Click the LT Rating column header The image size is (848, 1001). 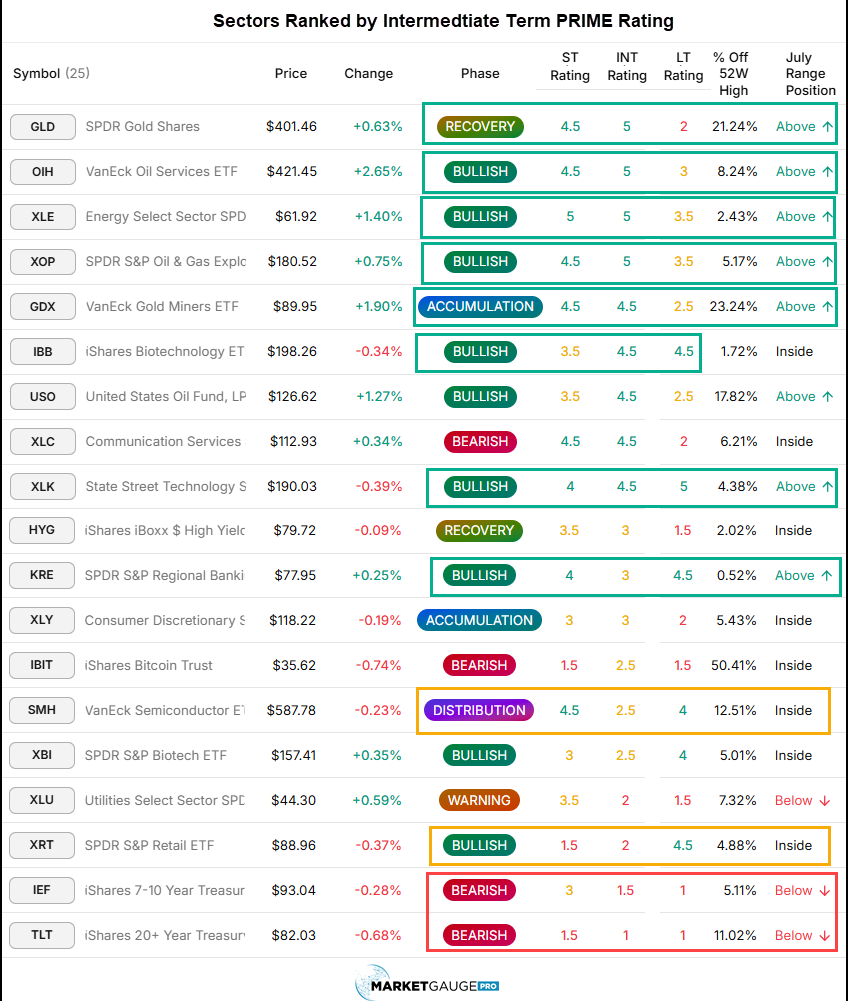click(x=683, y=66)
